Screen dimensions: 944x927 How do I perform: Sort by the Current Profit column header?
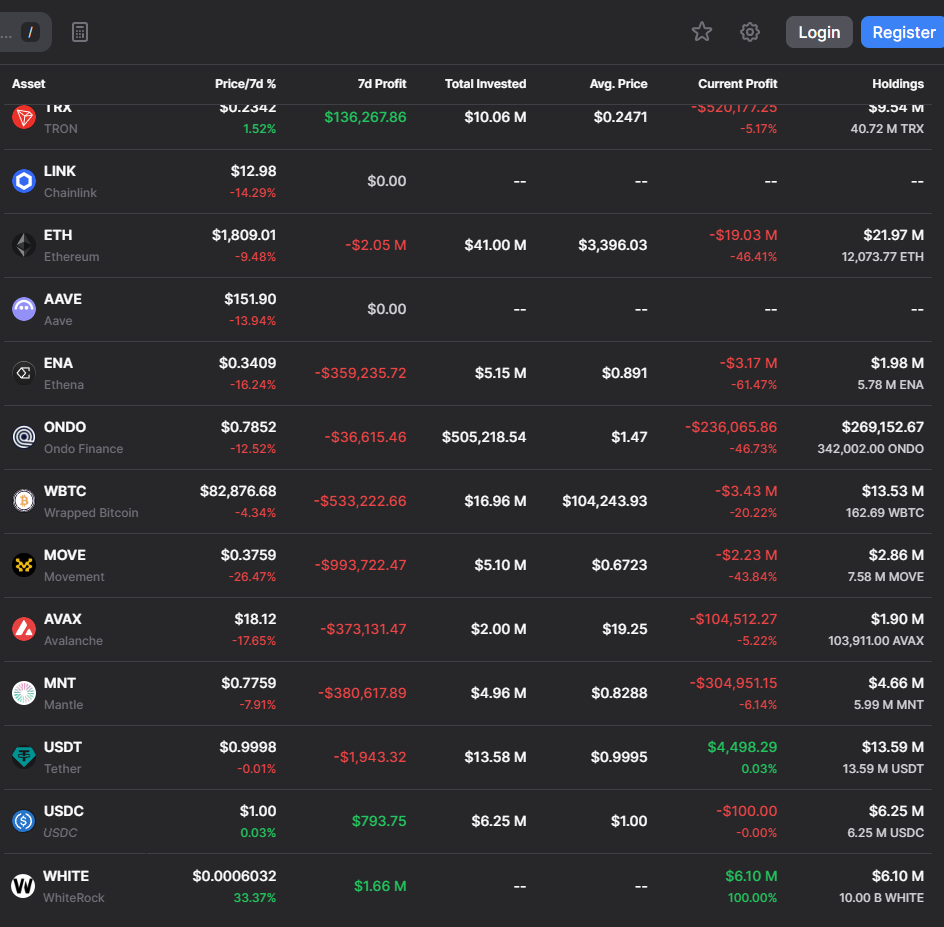pos(737,84)
